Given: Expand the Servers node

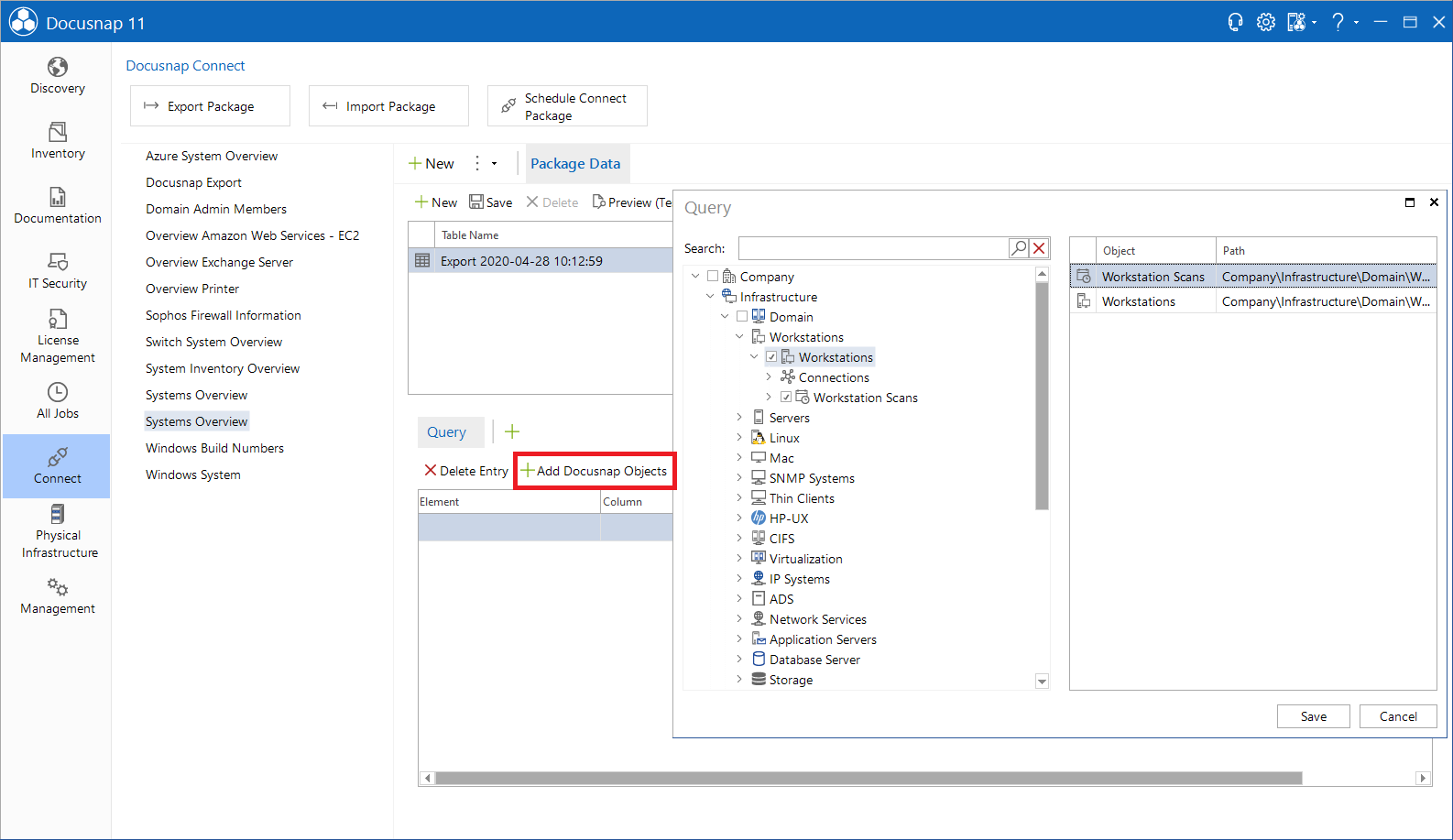Looking at the screenshot, I should tap(739, 417).
